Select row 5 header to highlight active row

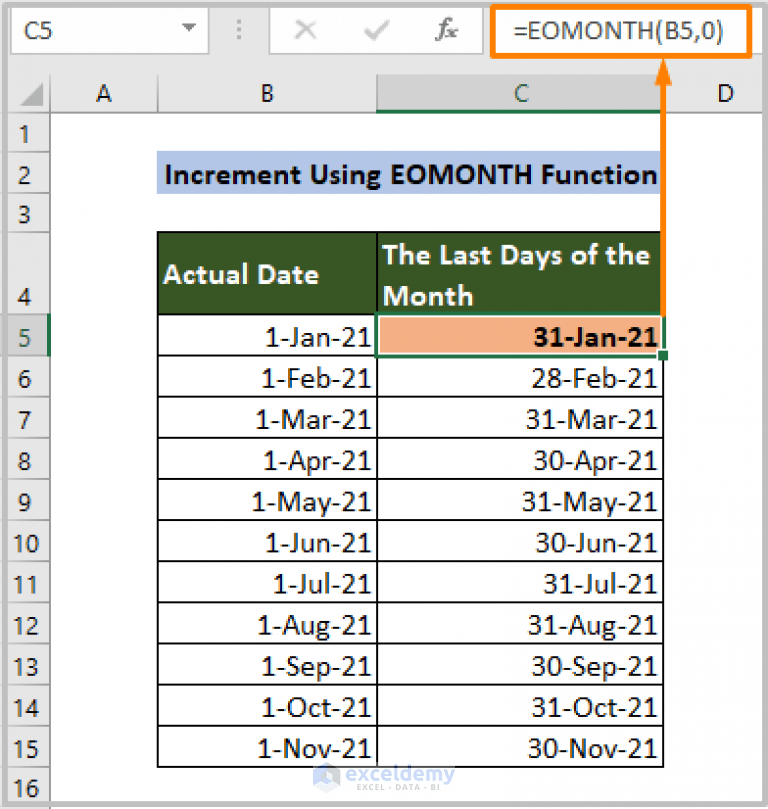(x=27, y=337)
